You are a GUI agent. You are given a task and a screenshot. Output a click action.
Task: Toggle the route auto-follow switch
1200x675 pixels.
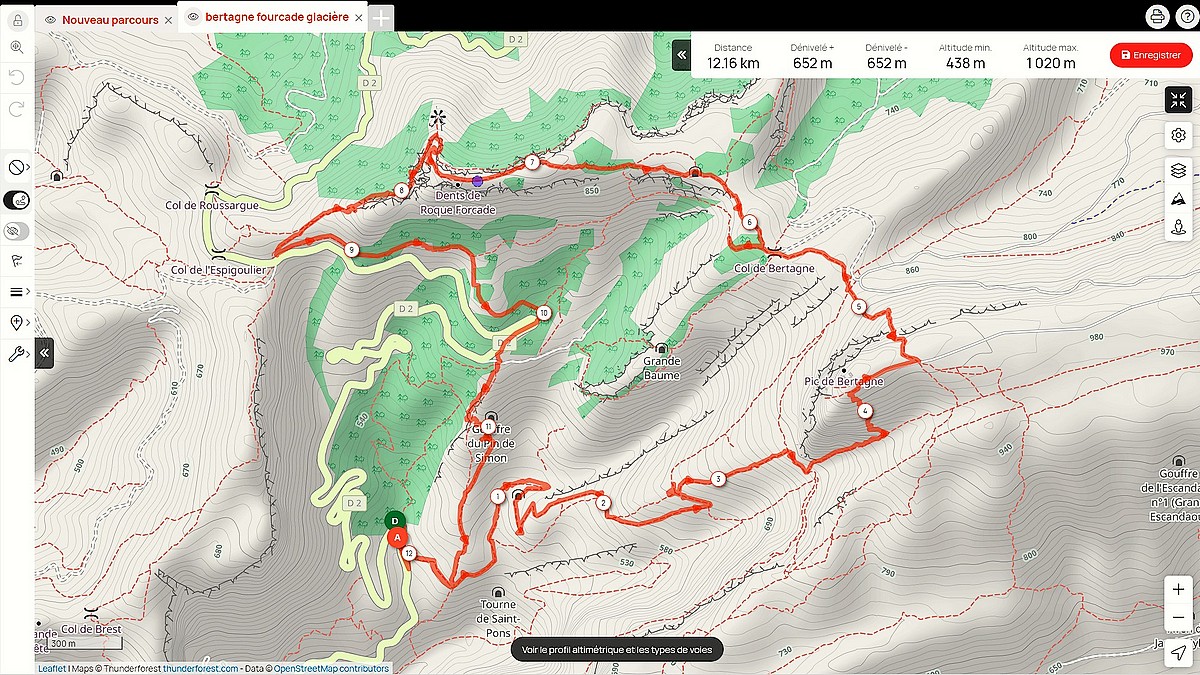click(x=17, y=200)
